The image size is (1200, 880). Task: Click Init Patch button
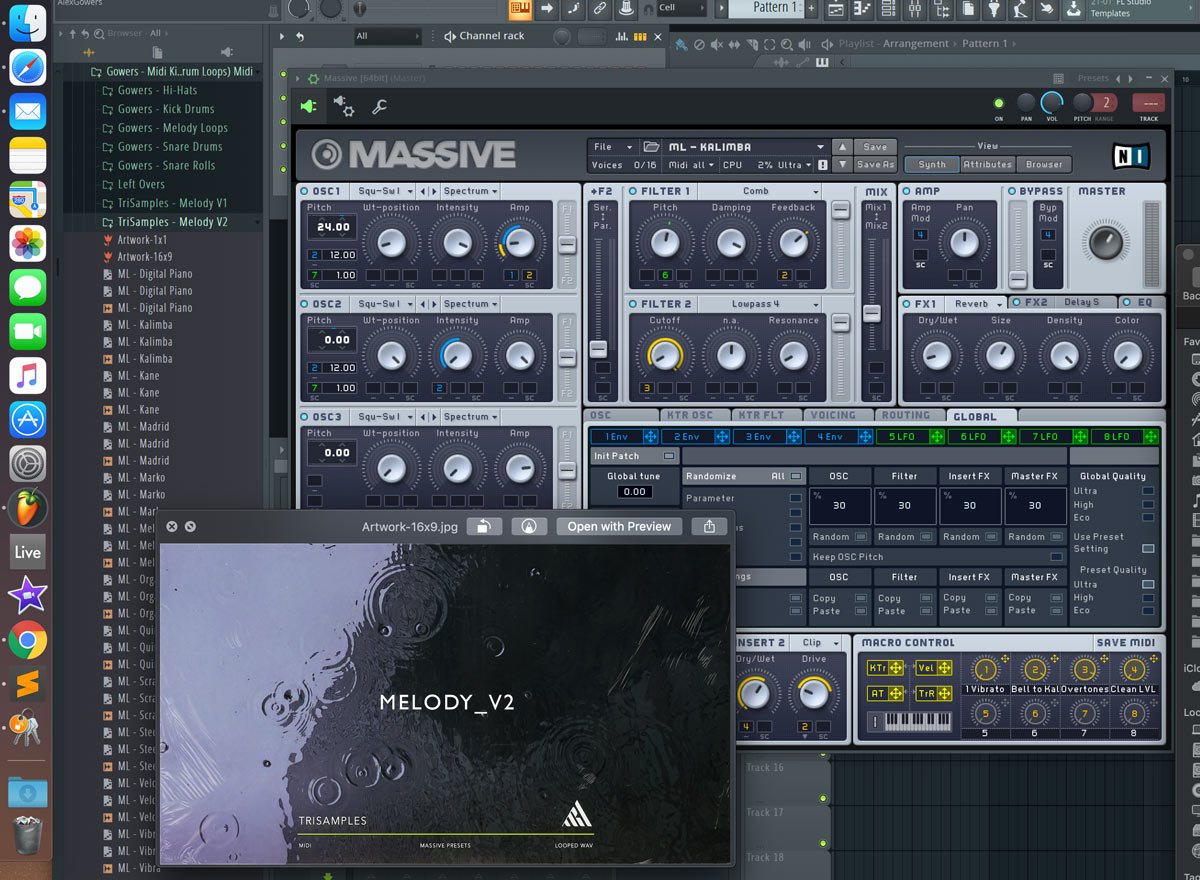click(634, 456)
